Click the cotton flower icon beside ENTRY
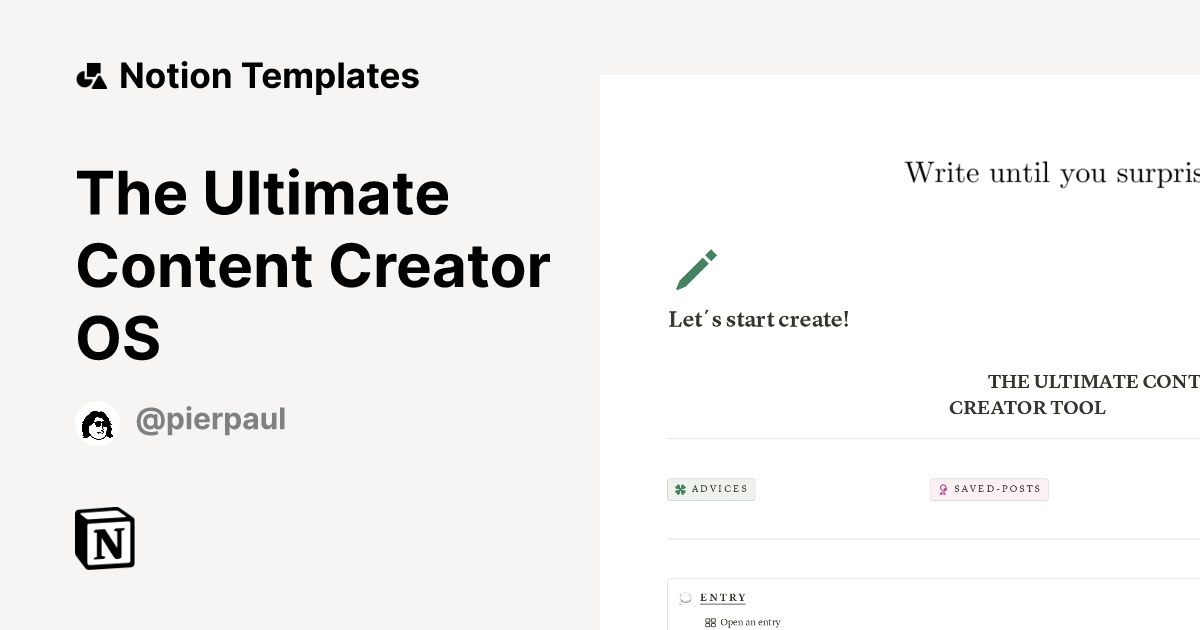 685,597
